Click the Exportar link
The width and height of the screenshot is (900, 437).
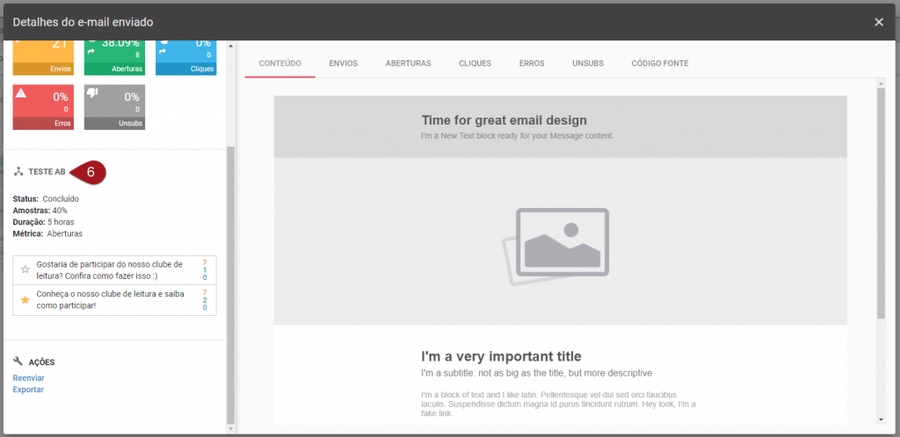(28, 390)
